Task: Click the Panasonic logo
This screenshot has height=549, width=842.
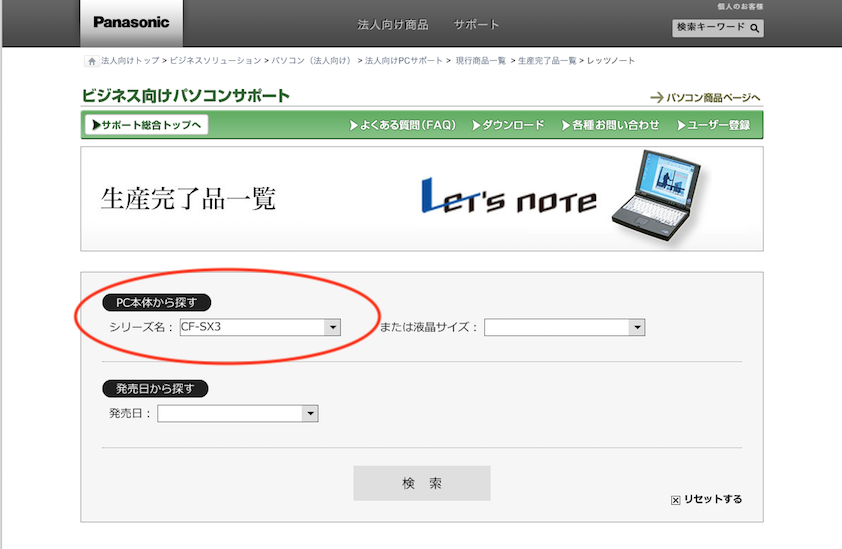Action: [131, 23]
